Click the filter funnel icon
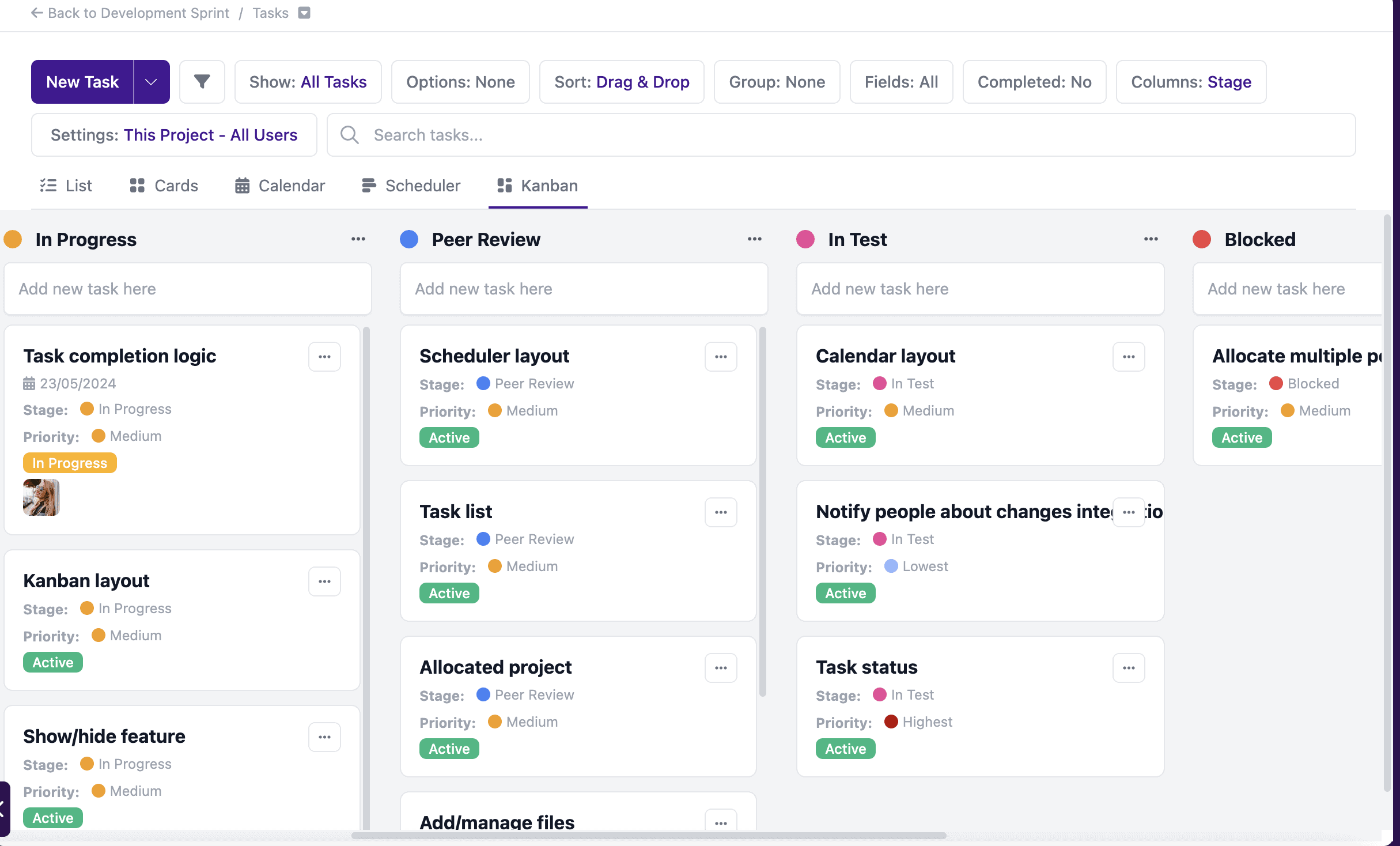Image resolution: width=1400 pixels, height=846 pixels. pyautogui.click(x=202, y=82)
